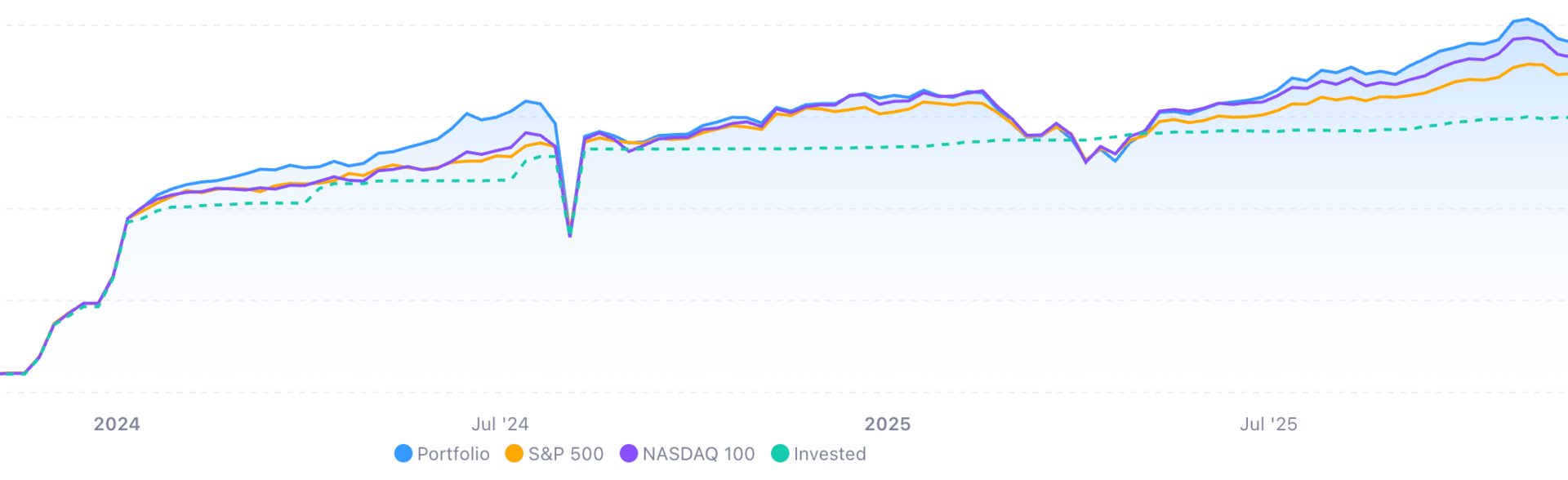Toggle the S&P 500 series label
The image size is (1568, 480).
(566, 454)
